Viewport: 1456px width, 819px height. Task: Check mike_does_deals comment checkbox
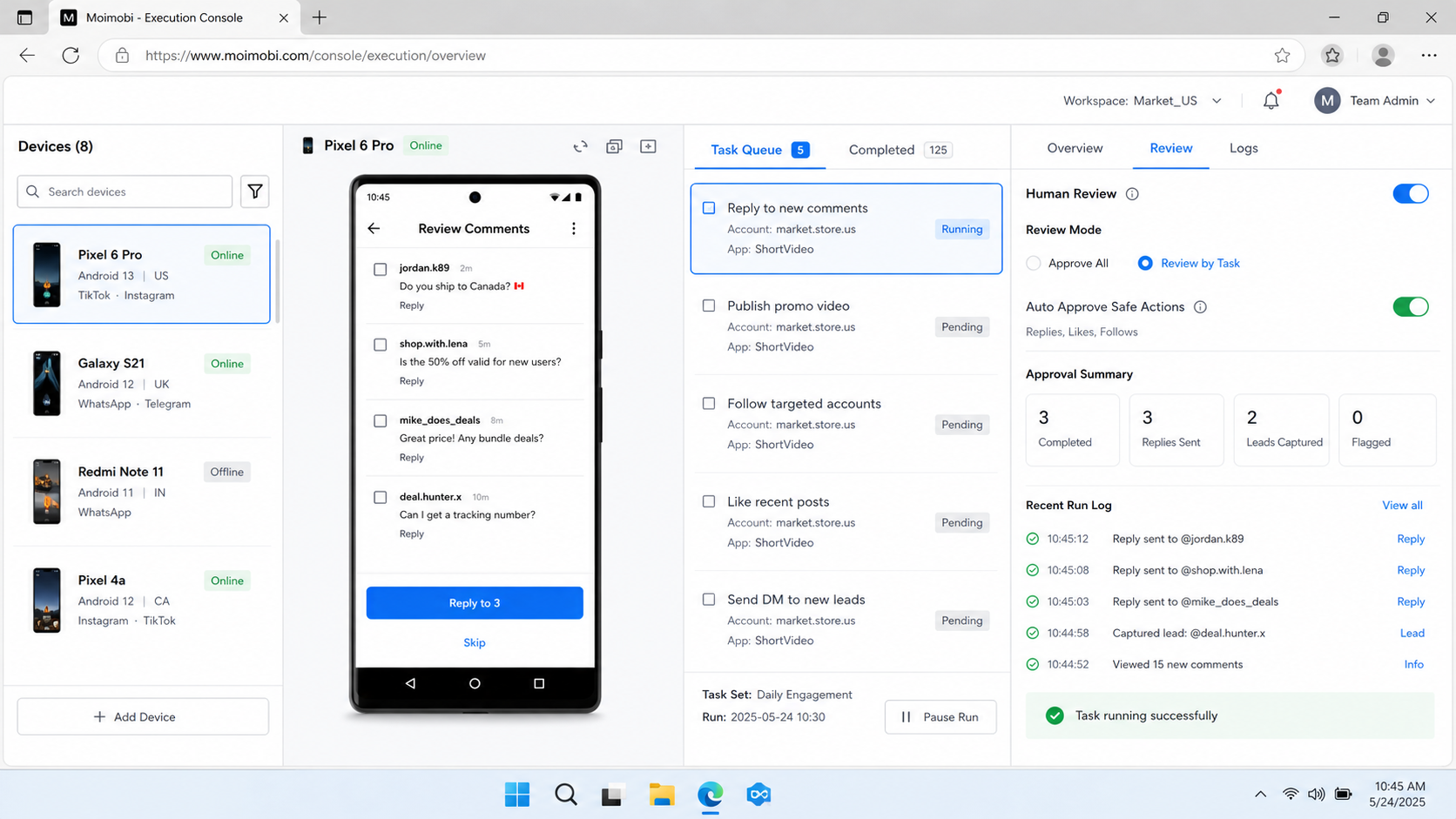coord(381,421)
